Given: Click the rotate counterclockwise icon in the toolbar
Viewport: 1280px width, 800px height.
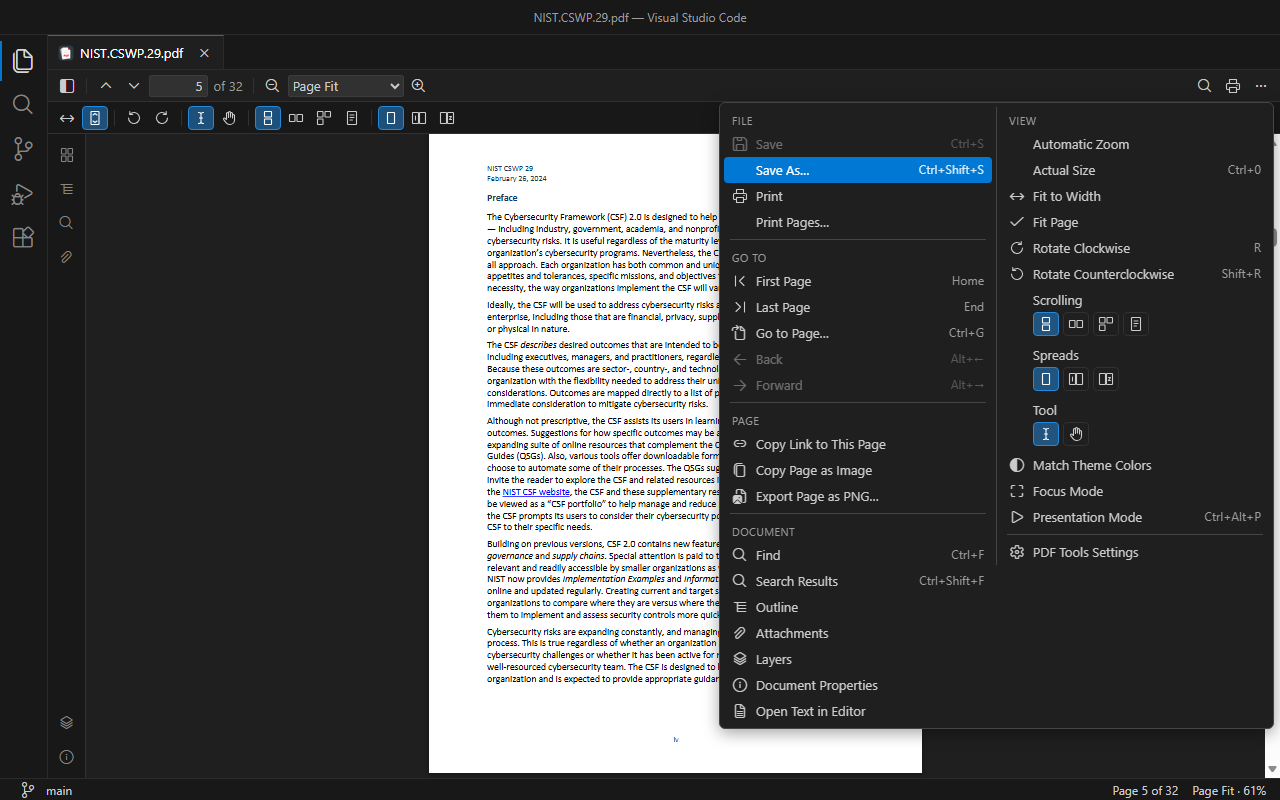Looking at the screenshot, I should click(134, 118).
